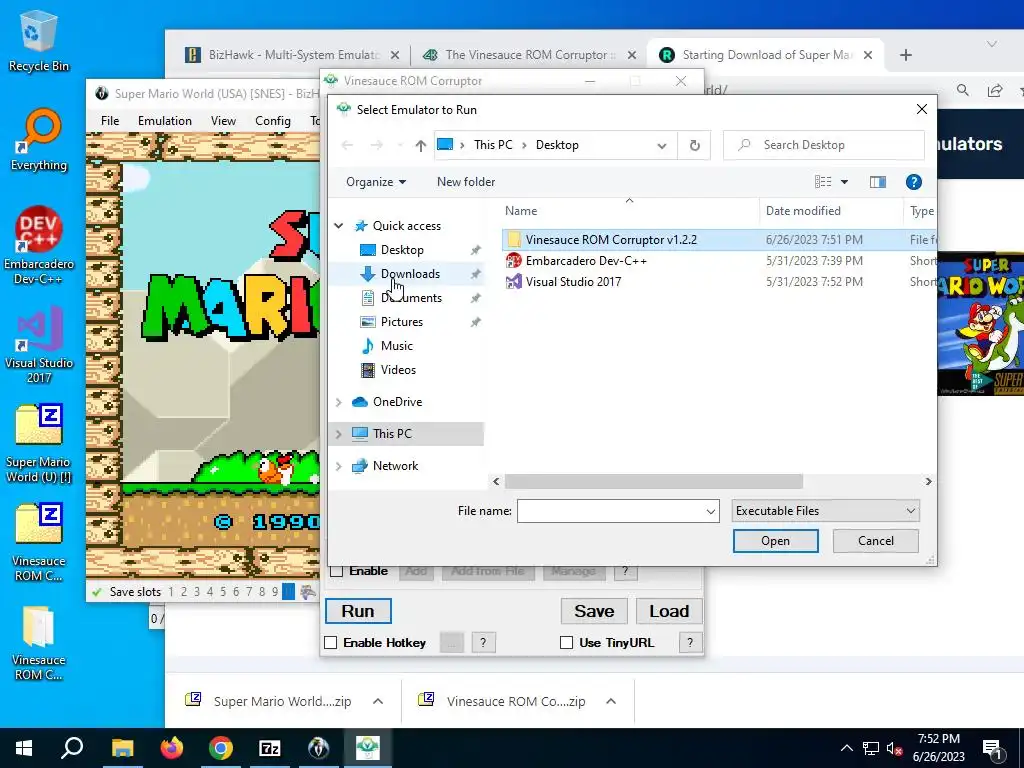Screen dimensions: 1024x768
Task: Open the address bar history dropdown
Action: pyautogui.click(x=662, y=145)
